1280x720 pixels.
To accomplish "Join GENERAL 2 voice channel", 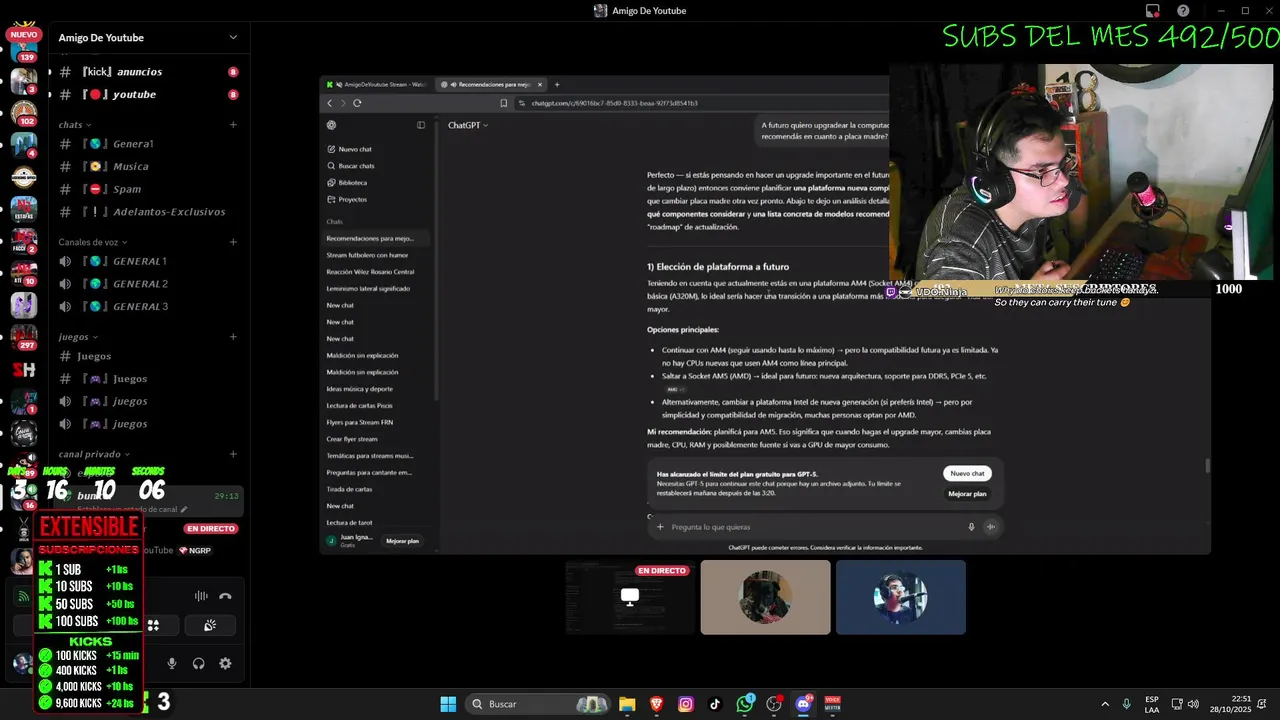I will [148, 284].
